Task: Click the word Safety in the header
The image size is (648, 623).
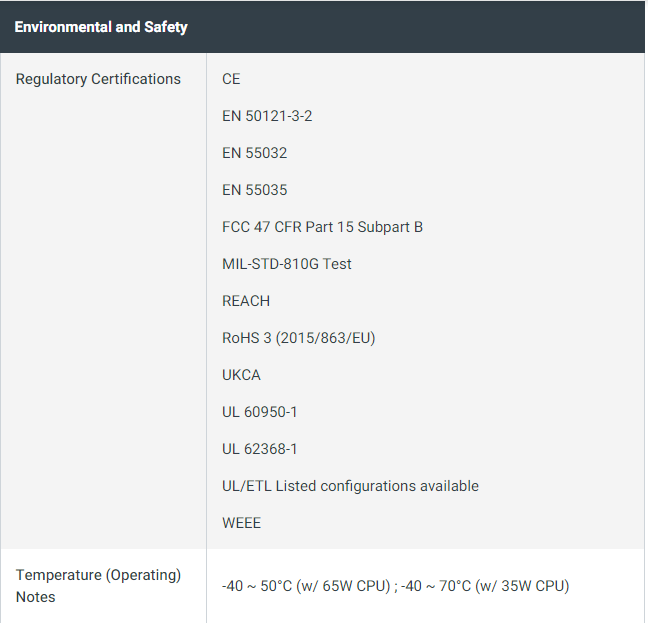Action: point(166,28)
